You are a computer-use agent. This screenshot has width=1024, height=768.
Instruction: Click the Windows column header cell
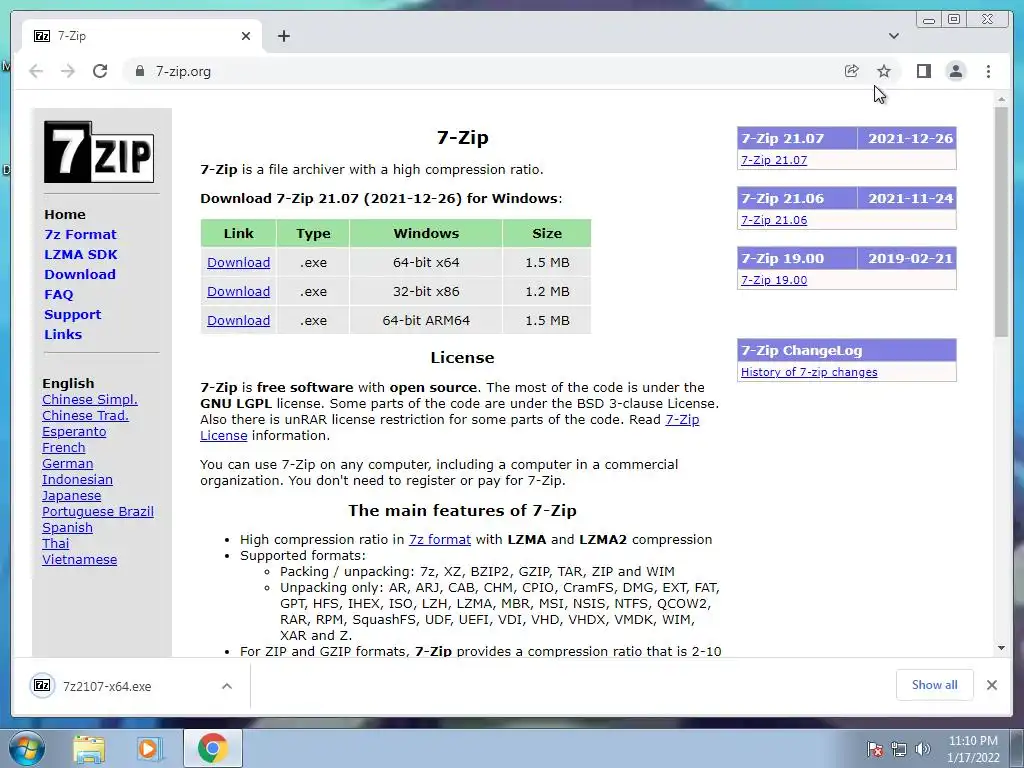[x=426, y=233]
